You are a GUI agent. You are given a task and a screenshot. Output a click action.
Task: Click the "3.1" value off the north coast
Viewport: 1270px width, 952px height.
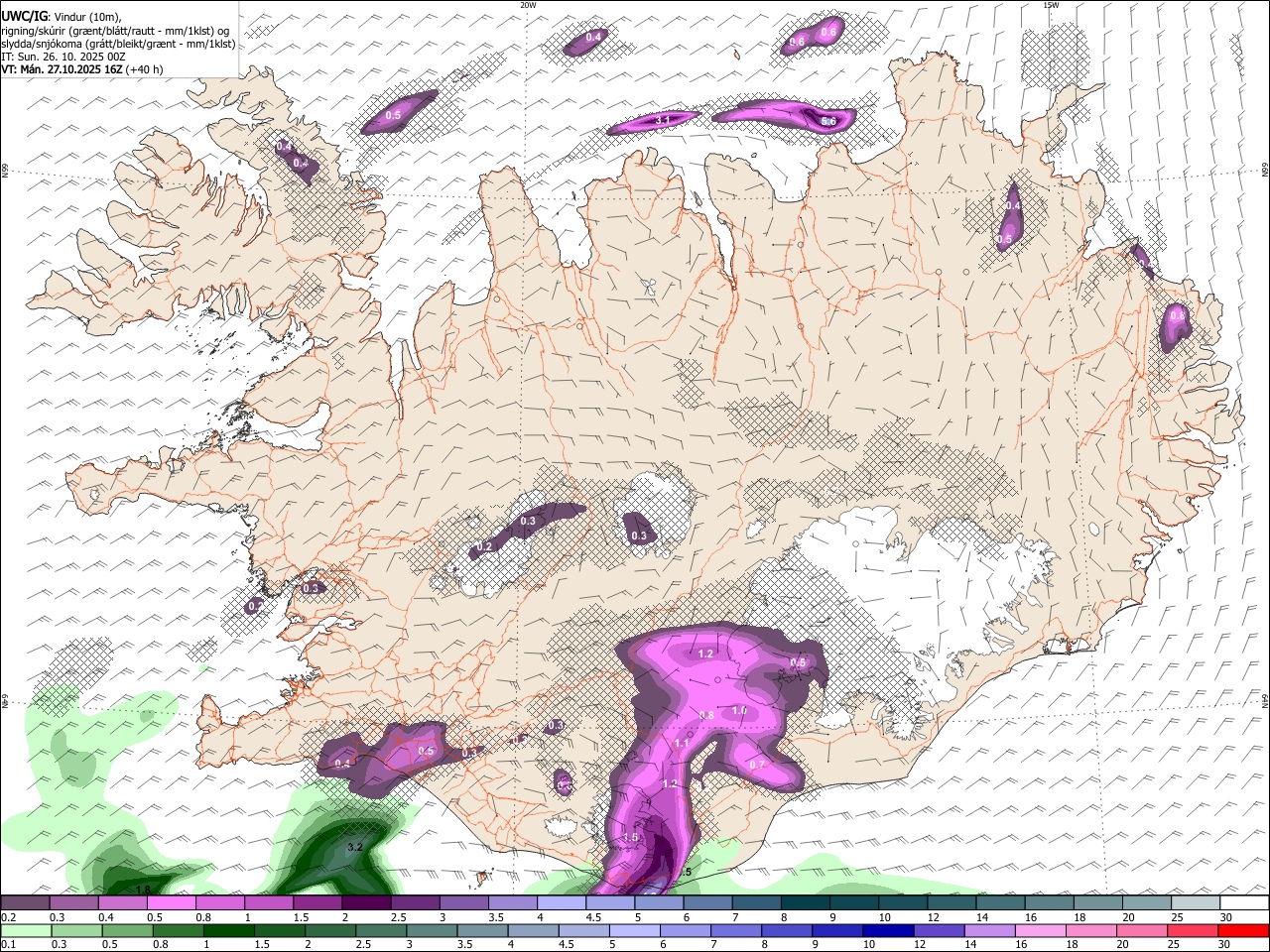pyautogui.click(x=664, y=120)
